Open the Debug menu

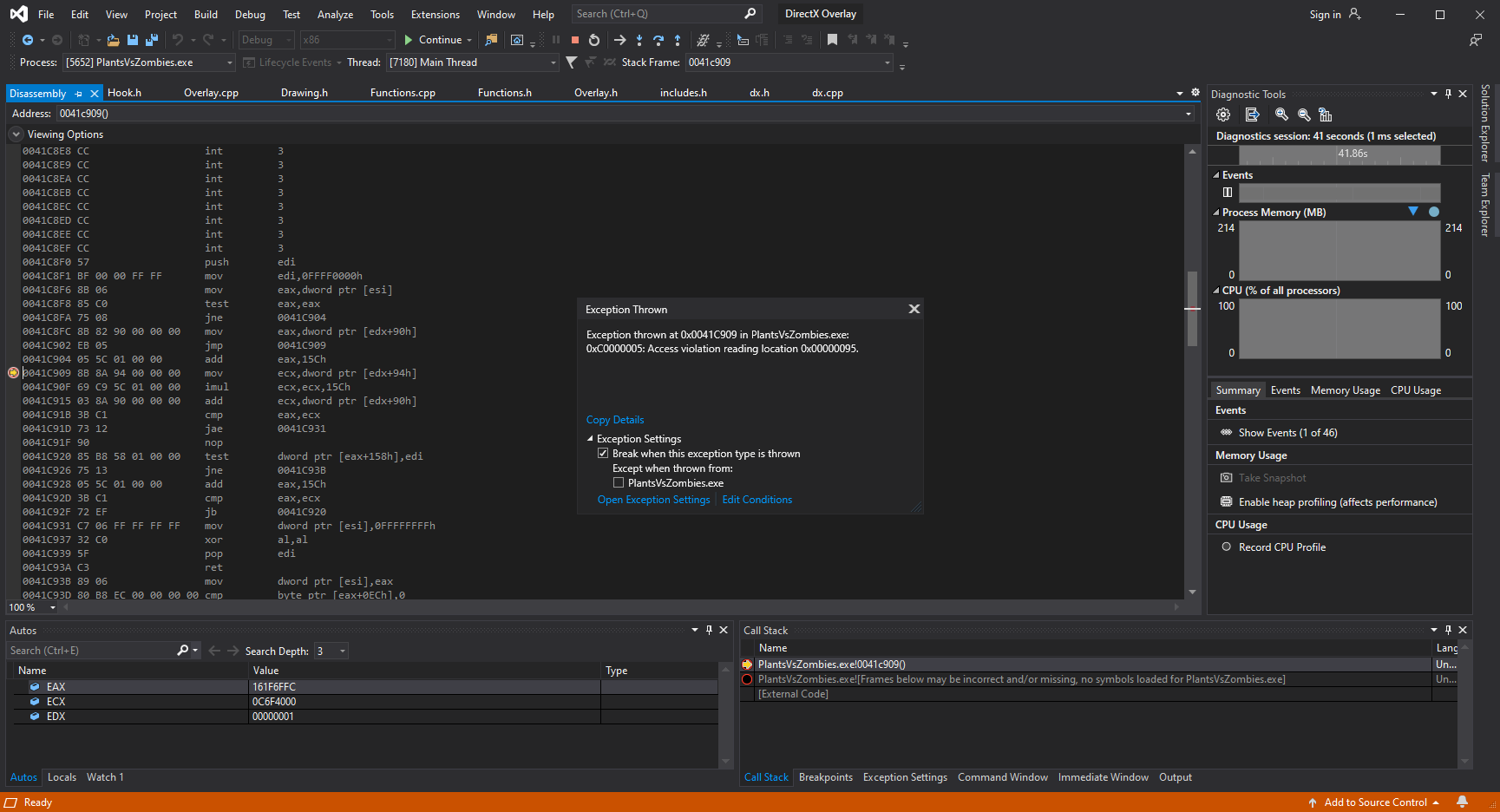click(250, 15)
